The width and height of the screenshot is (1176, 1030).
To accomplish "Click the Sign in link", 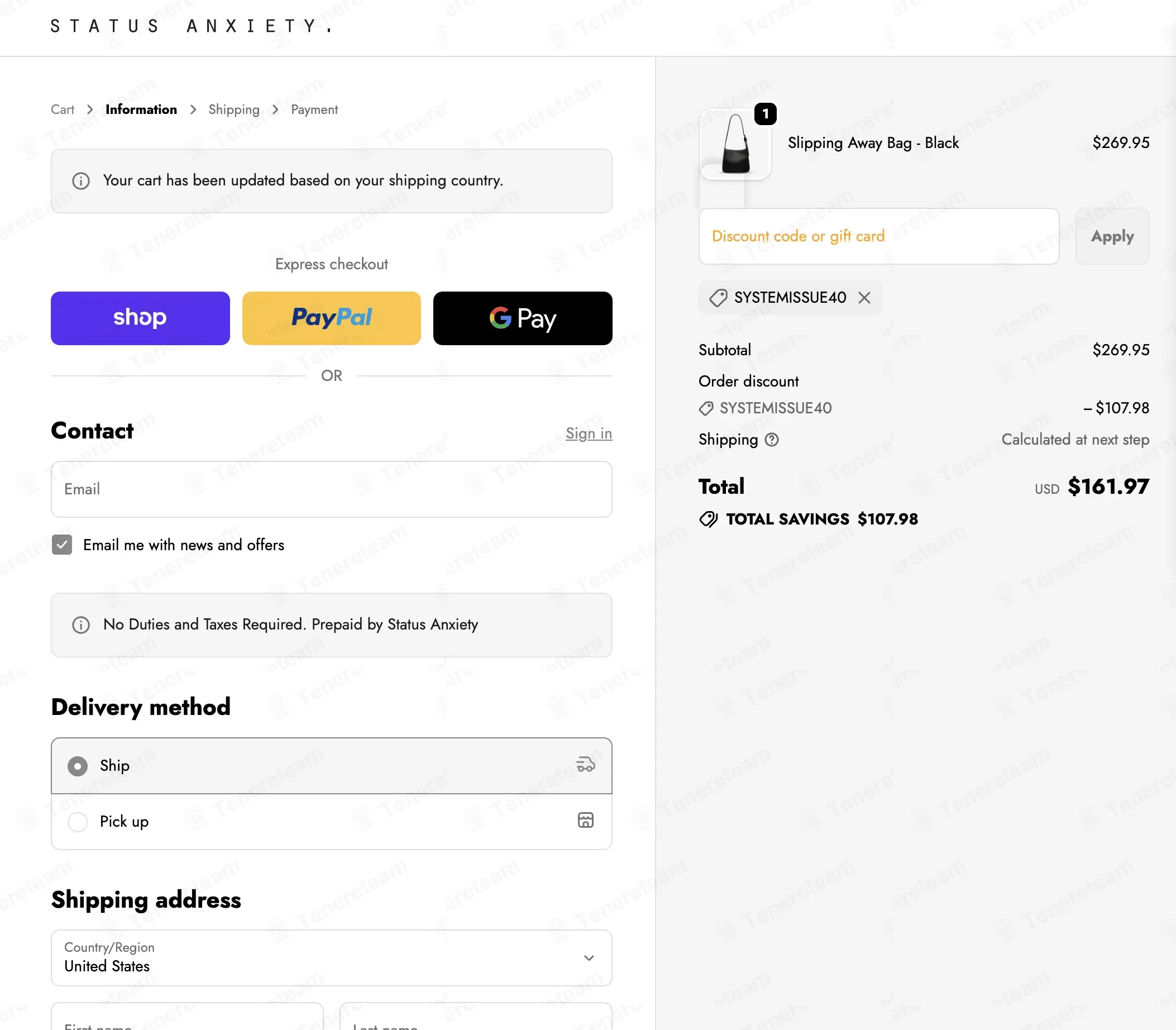I will click(x=589, y=433).
